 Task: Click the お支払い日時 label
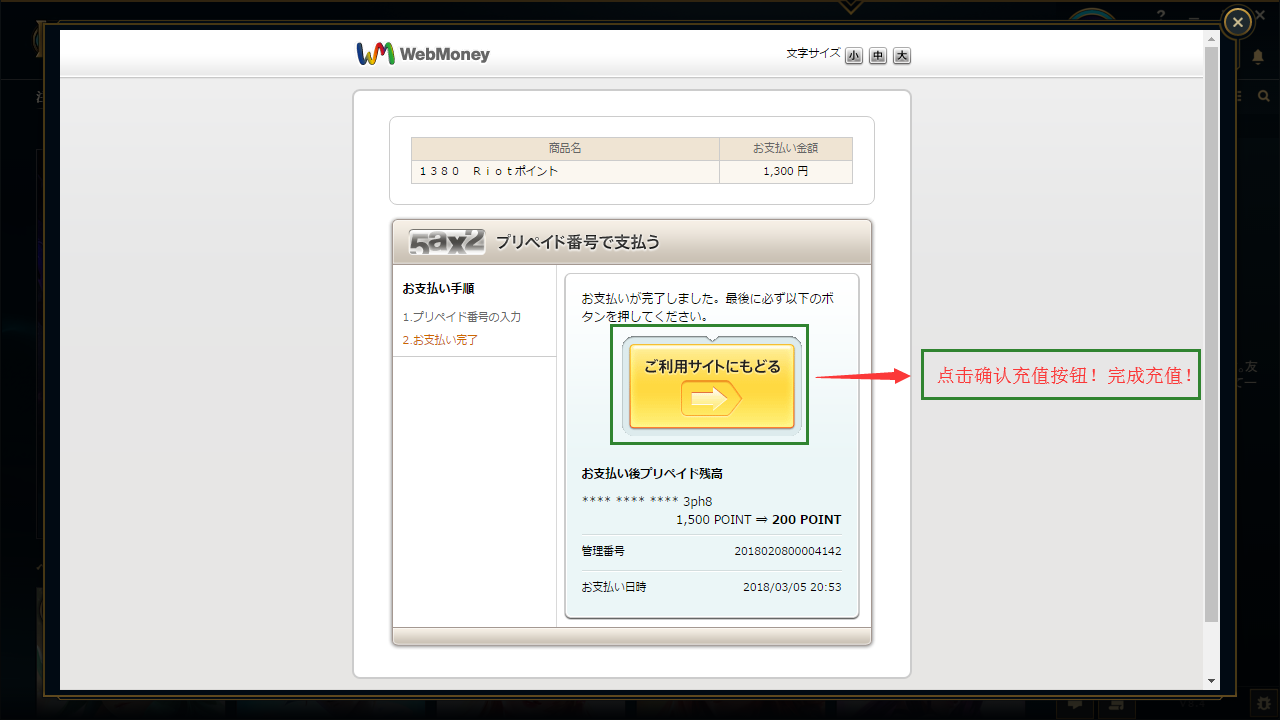click(614, 587)
